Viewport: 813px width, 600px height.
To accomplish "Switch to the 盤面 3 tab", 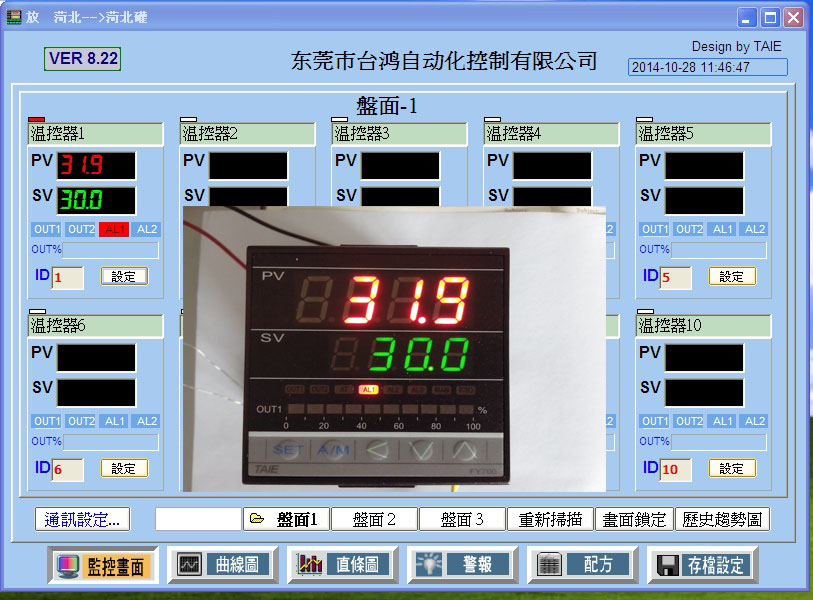I will click(x=462, y=519).
